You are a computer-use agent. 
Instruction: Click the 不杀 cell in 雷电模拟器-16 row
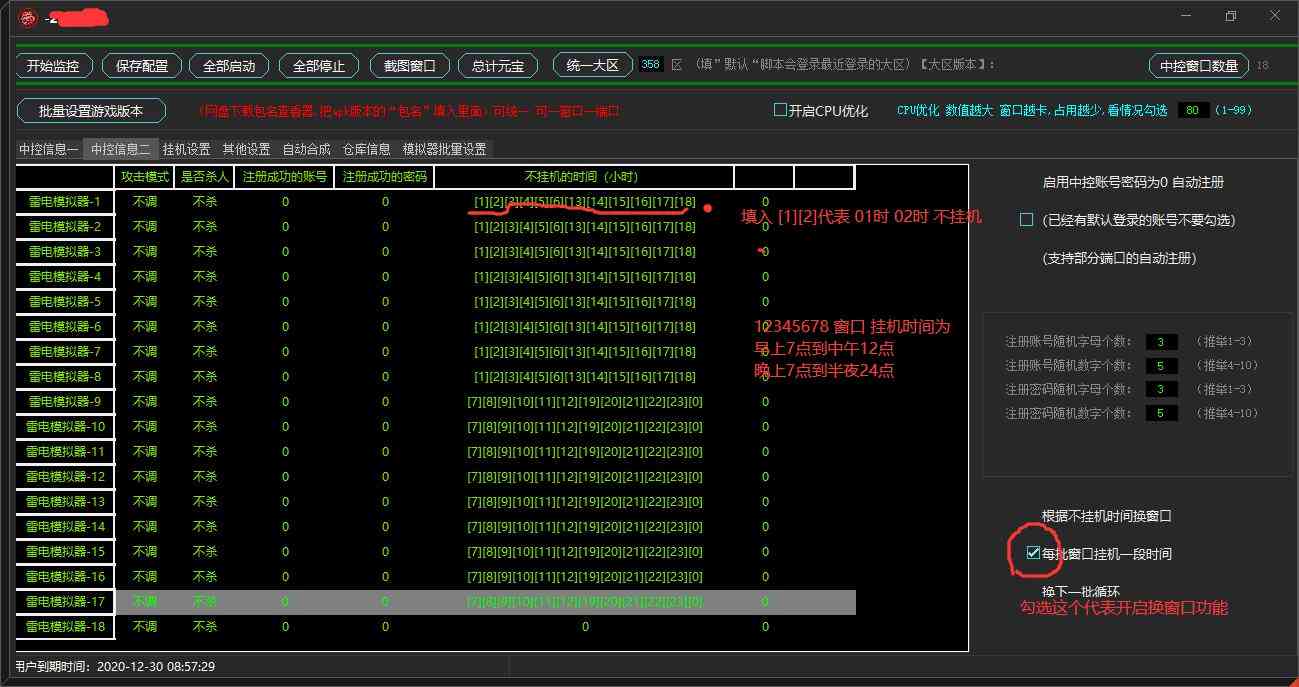(x=205, y=577)
